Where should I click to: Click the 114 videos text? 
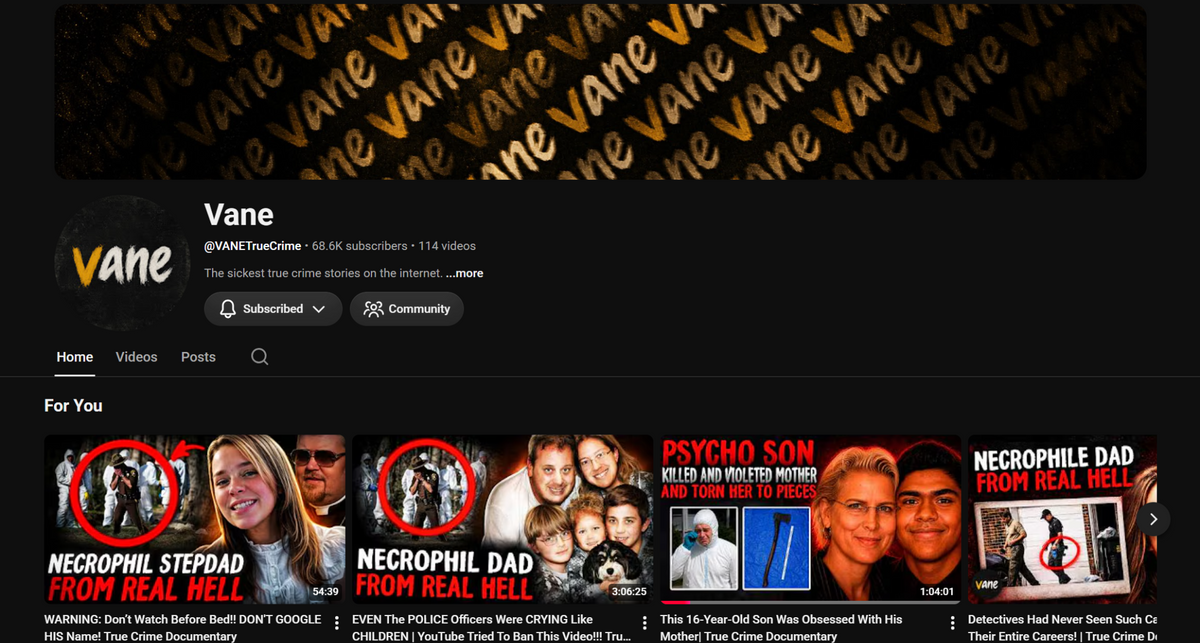pos(447,246)
